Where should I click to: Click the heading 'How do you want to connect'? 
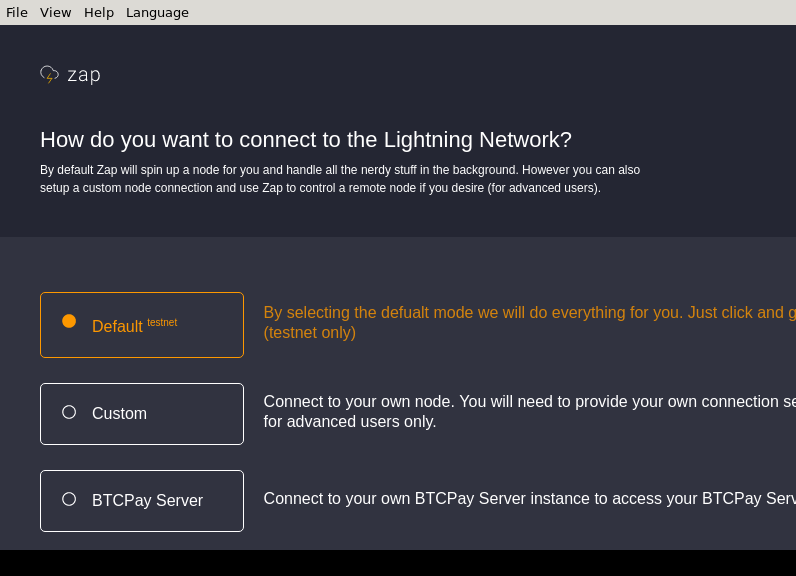[x=306, y=140]
